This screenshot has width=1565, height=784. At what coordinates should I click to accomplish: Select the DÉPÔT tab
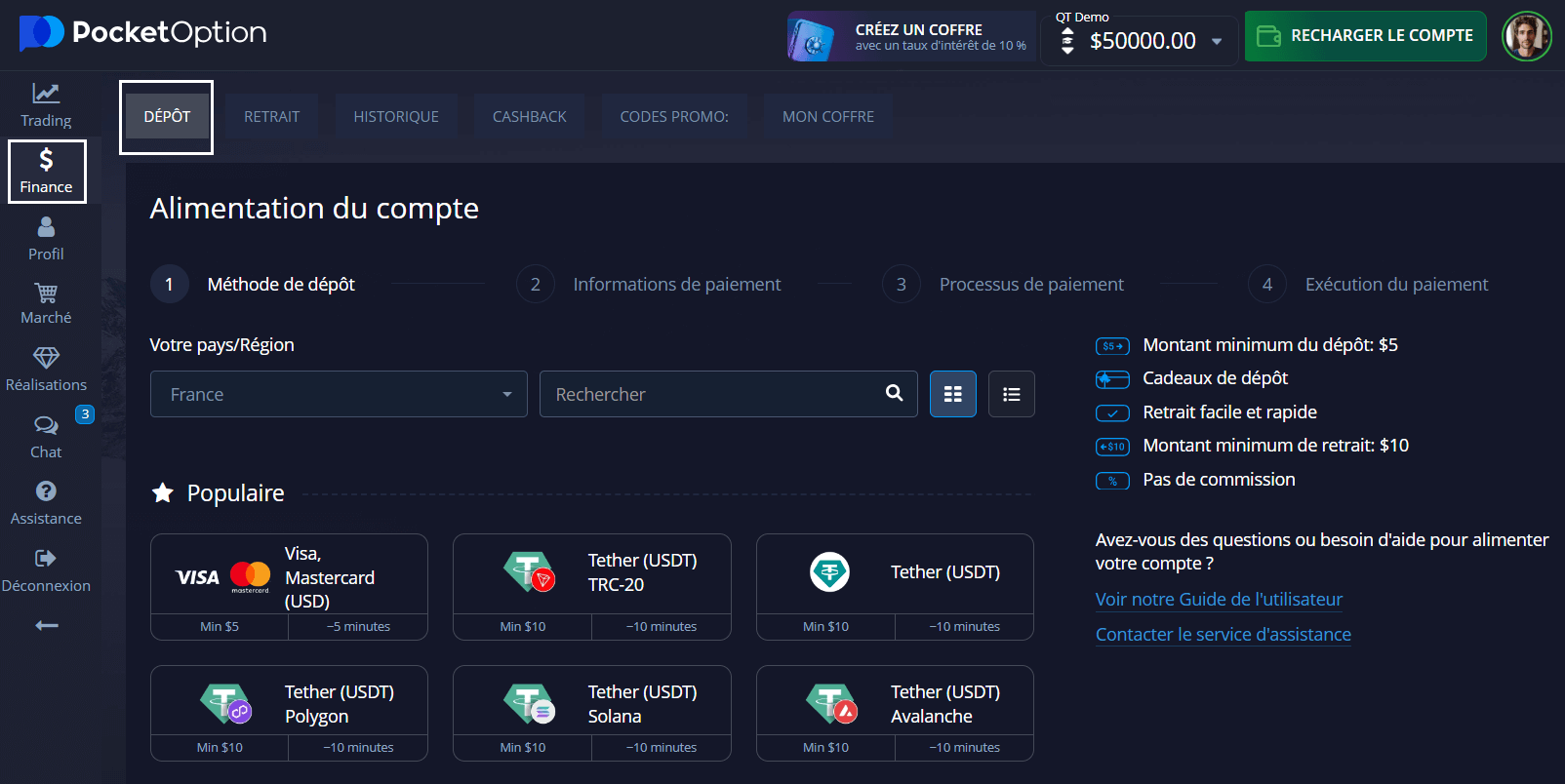[x=167, y=116]
